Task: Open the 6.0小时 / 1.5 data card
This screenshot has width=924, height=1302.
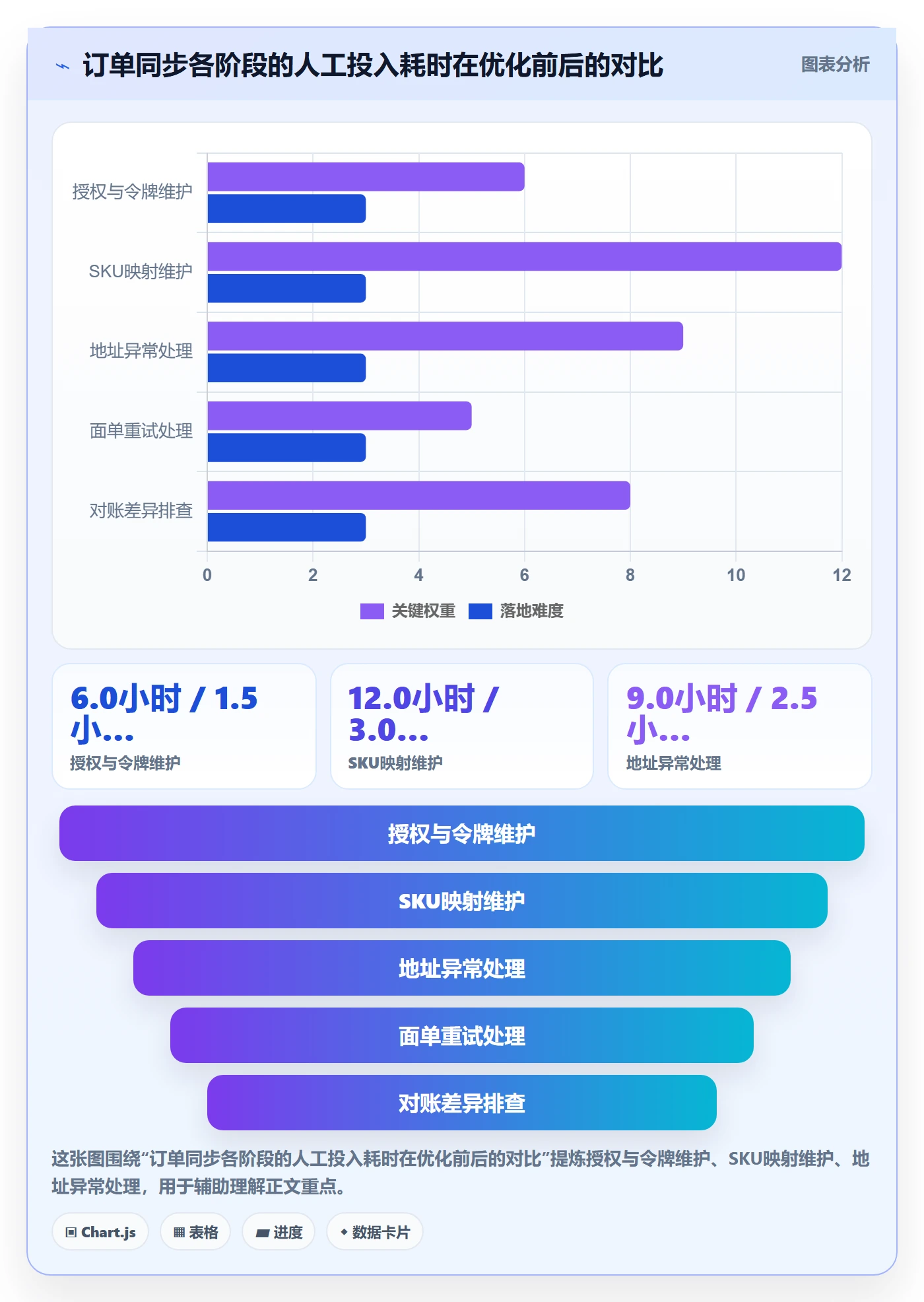Action: 184,726
